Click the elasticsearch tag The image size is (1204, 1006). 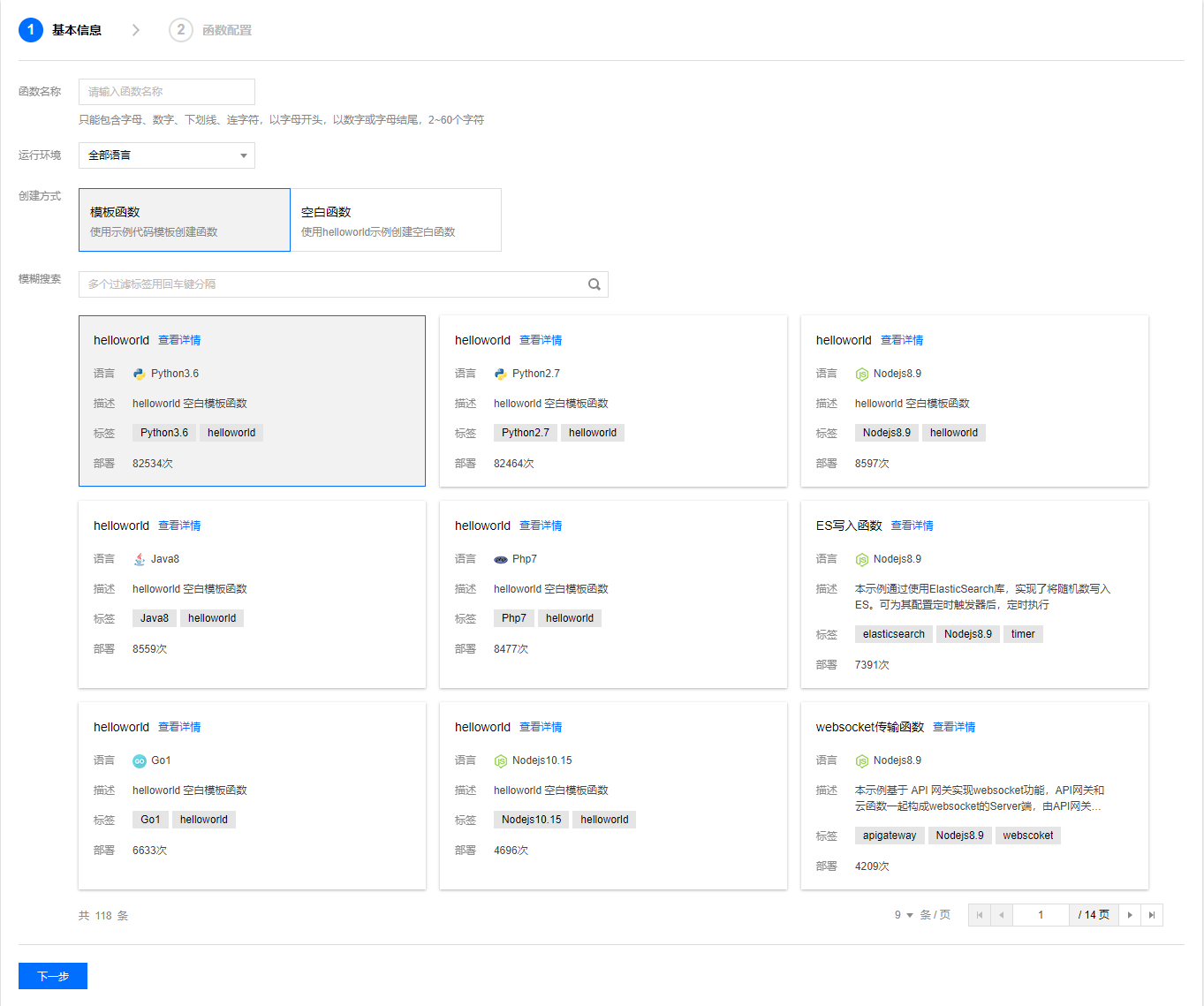click(x=893, y=634)
